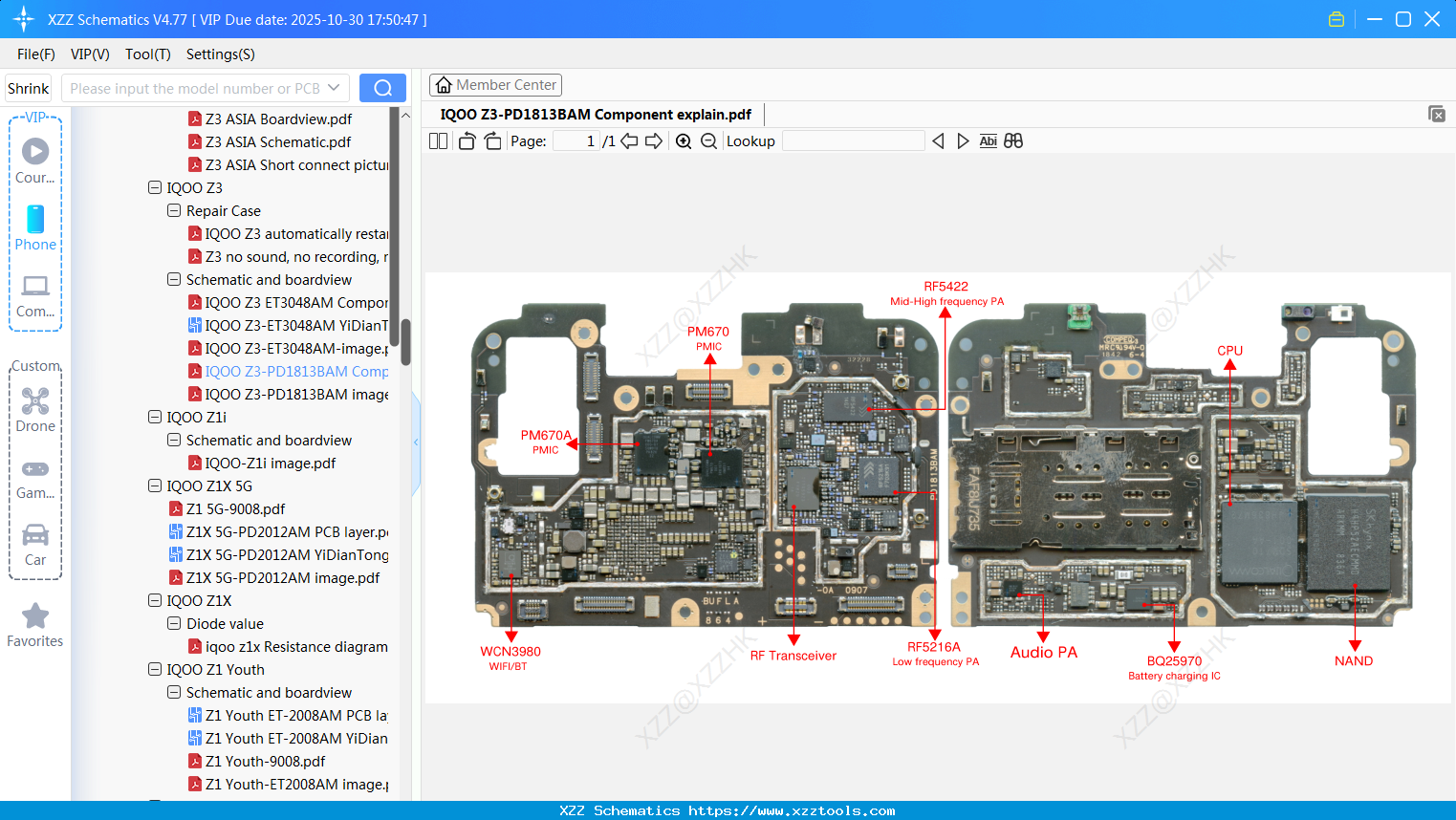
Task: Collapse the Diode value node under IQOO Z1X
Action: tap(173, 623)
